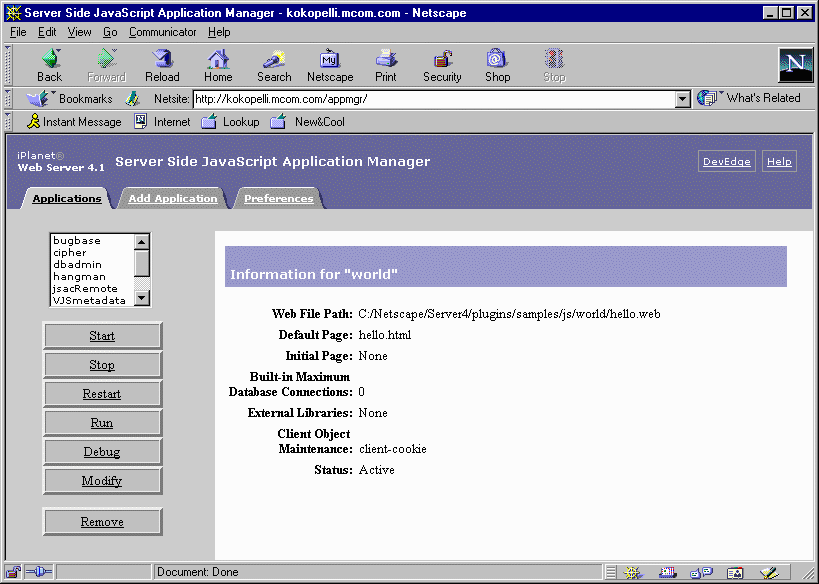The height and width of the screenshot is (584, 819).
Task: Click the Forward navigation icon
Action: click(x=107, y=65)
